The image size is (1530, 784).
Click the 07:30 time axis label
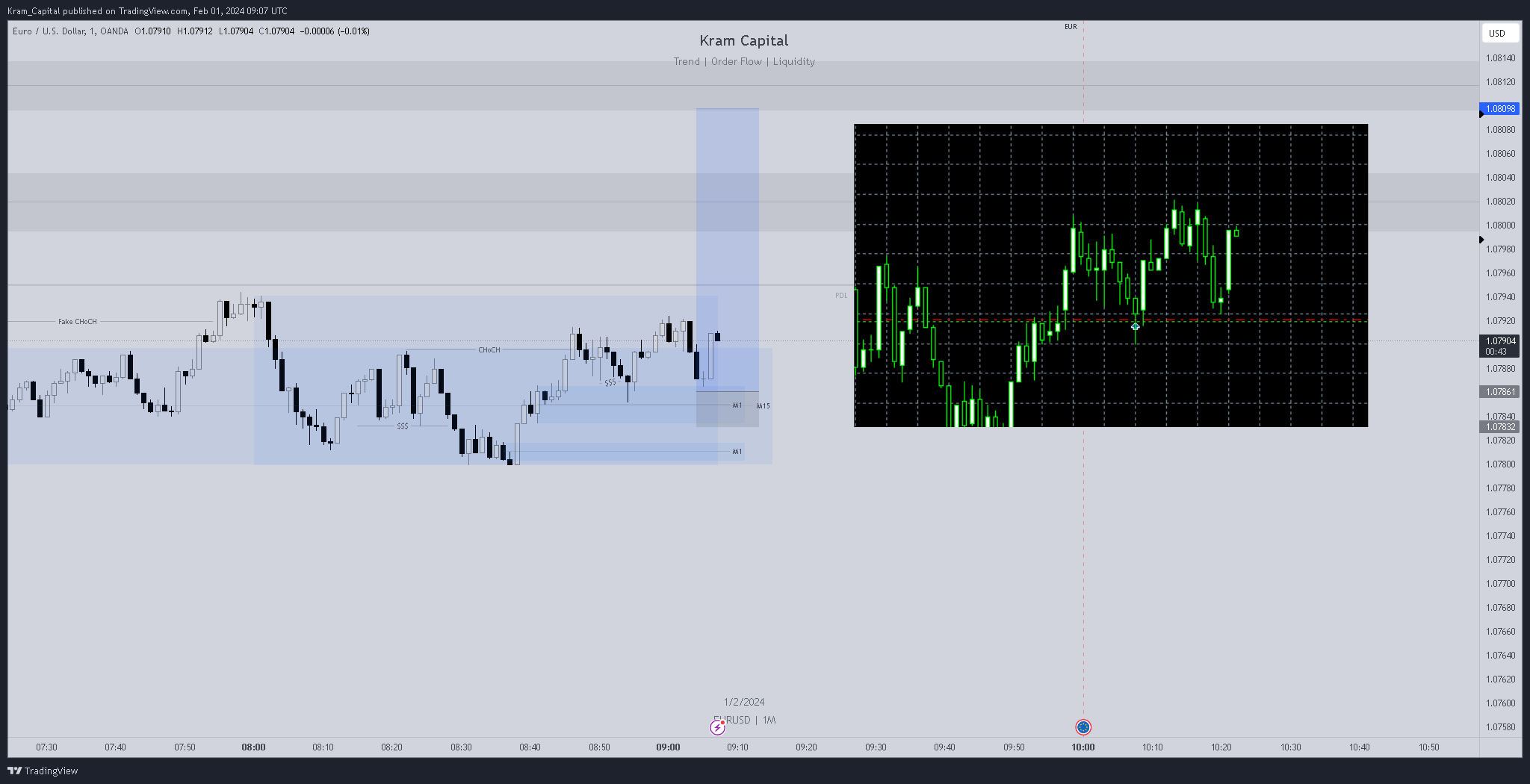coord(46,747)
